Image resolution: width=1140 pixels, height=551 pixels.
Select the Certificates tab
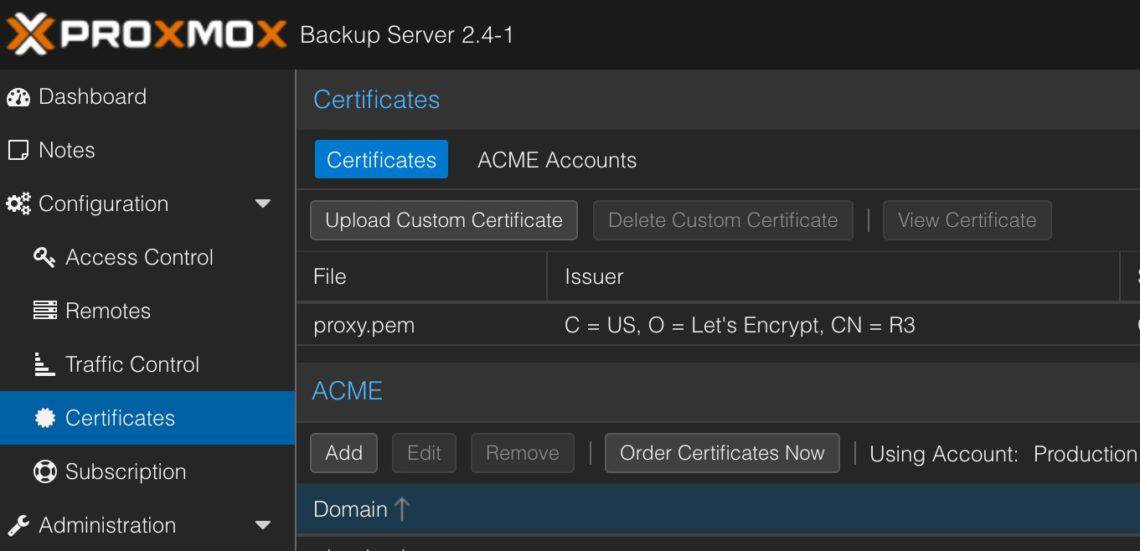pos(381,160)
